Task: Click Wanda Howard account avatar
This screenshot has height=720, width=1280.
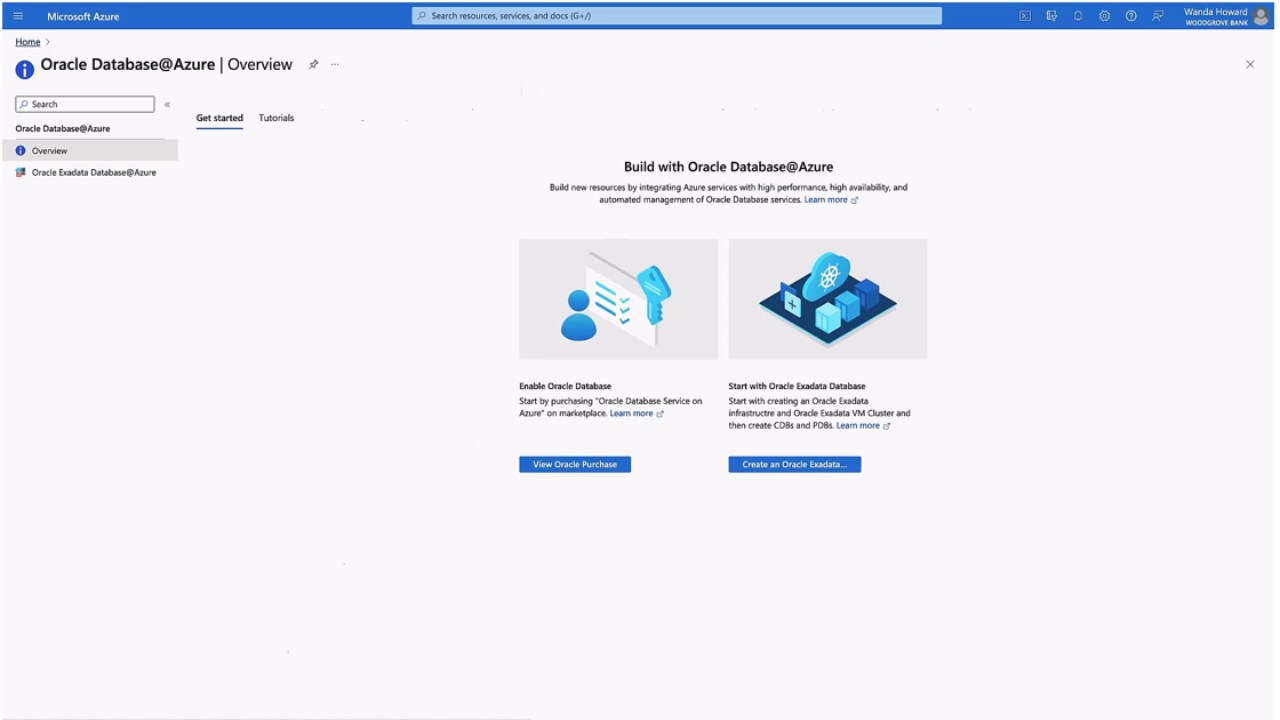Action: (x=1260, y=16)
